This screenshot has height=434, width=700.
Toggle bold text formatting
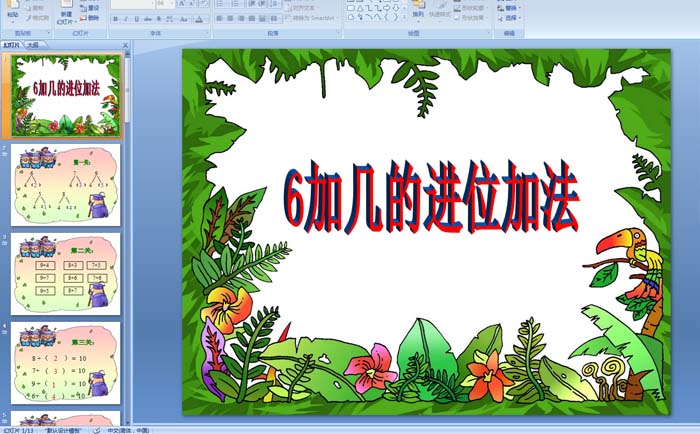pos(115,18)
